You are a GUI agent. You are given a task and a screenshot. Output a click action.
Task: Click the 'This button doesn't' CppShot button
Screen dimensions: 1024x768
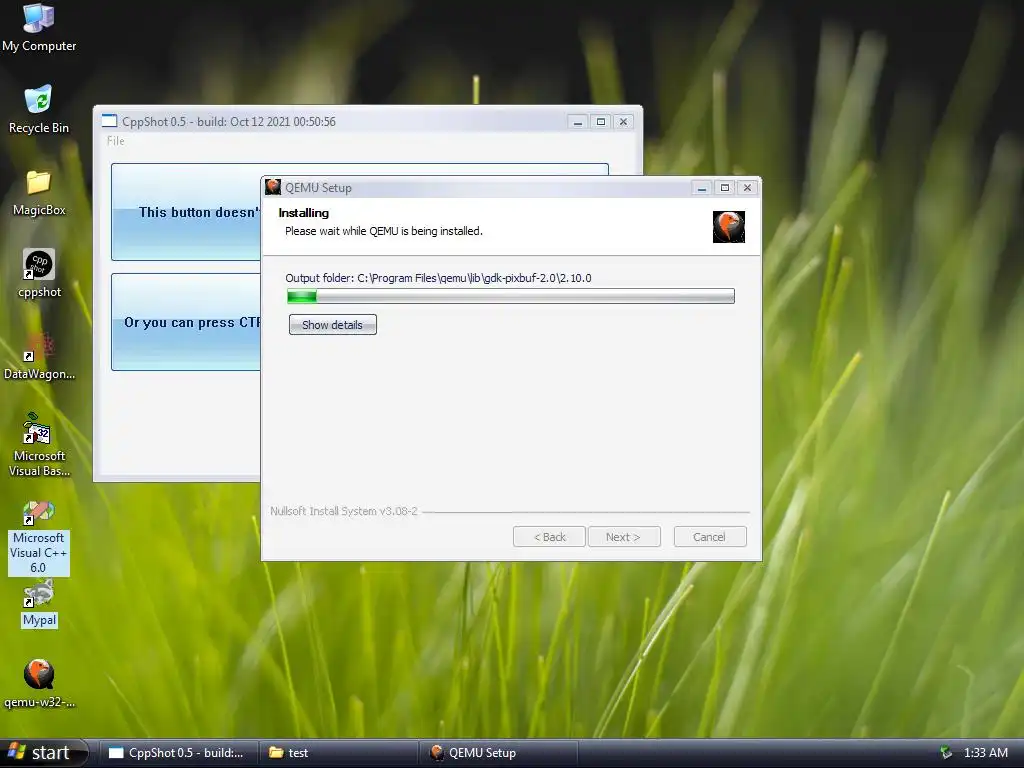(187, 212)
